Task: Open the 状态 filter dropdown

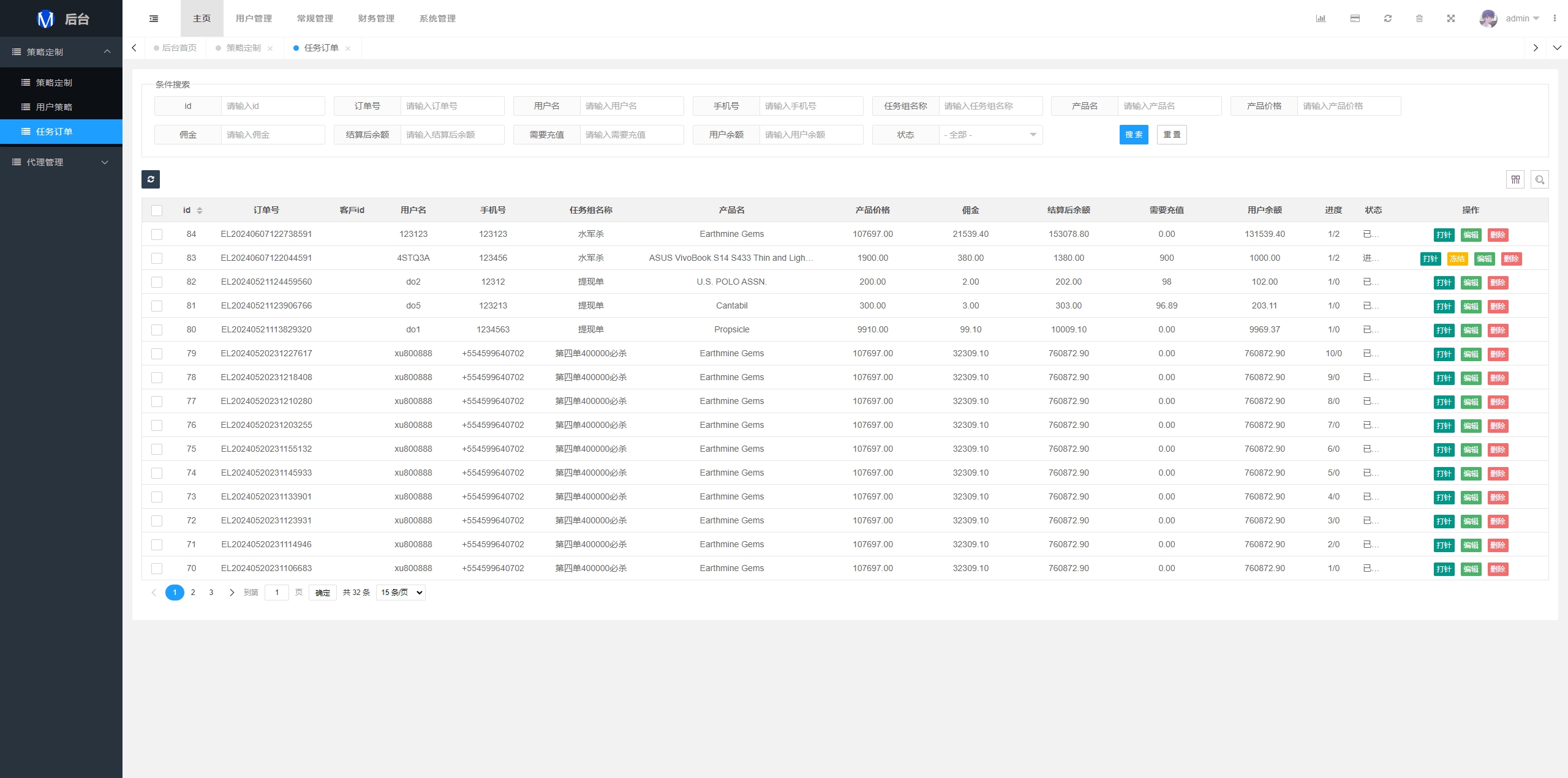Action: (x=990, y=135)
